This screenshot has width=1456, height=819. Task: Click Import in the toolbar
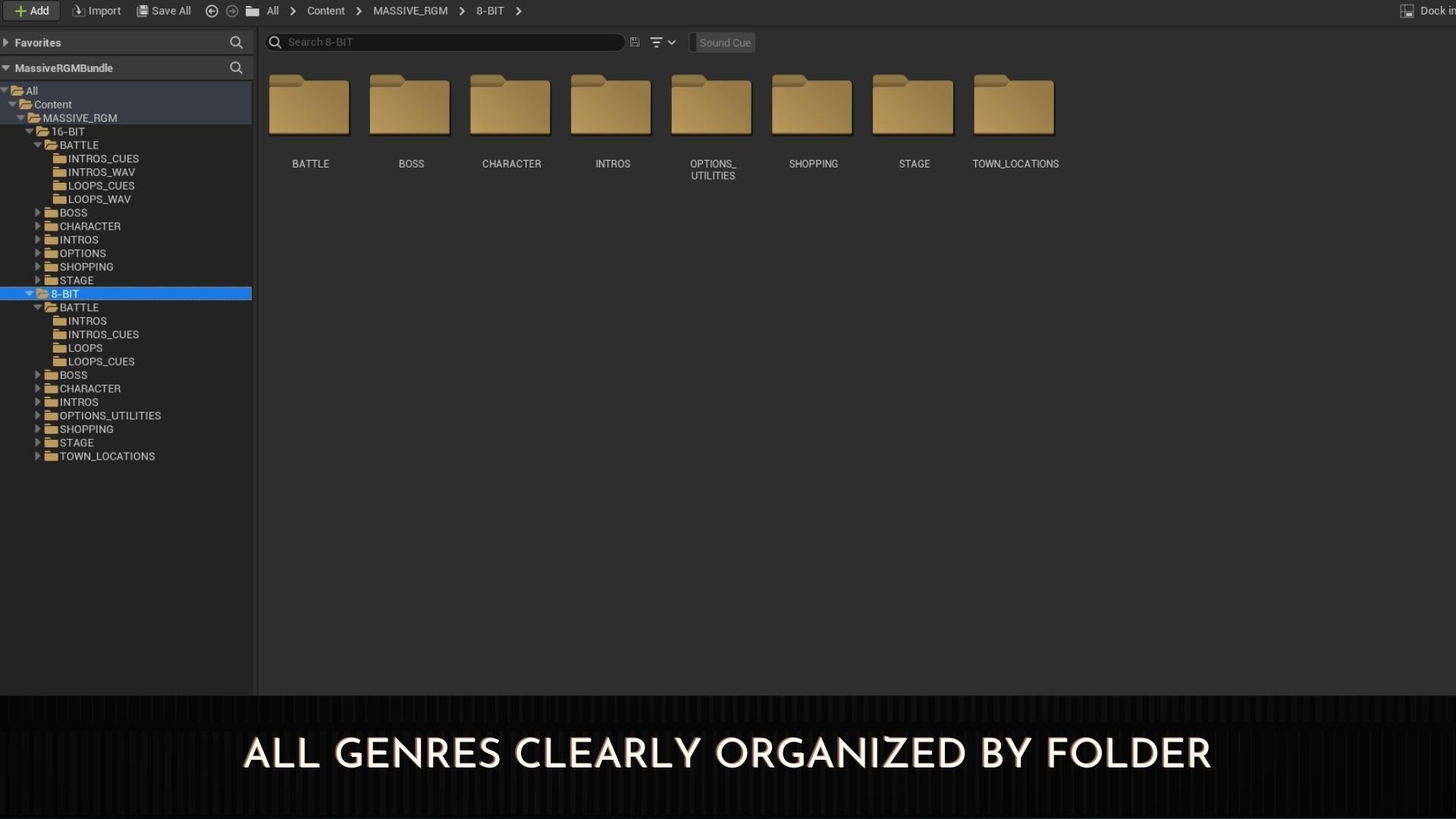[96, 11]
